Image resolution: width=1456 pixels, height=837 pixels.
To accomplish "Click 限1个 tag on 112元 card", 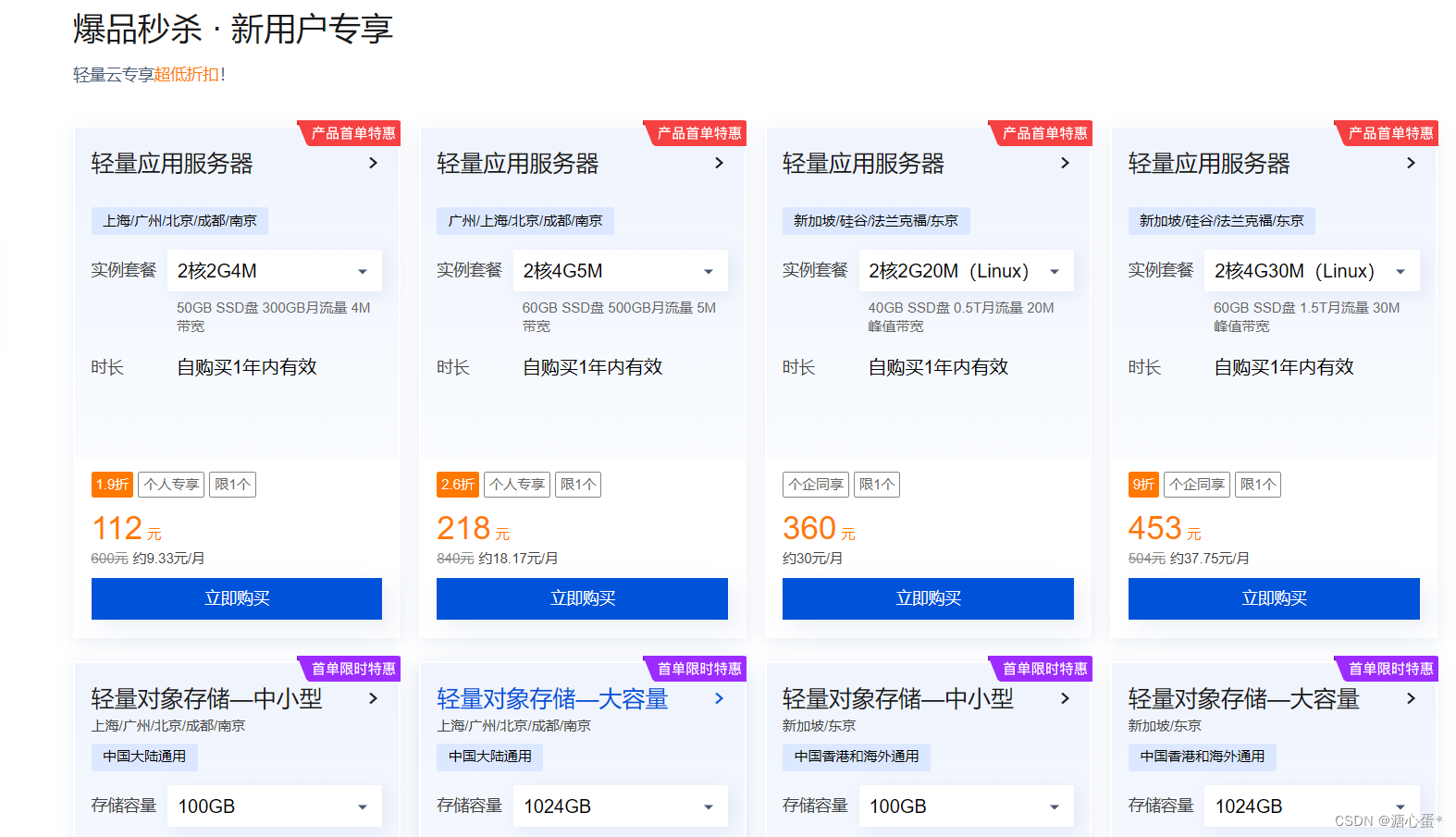I will coord(232,485).
